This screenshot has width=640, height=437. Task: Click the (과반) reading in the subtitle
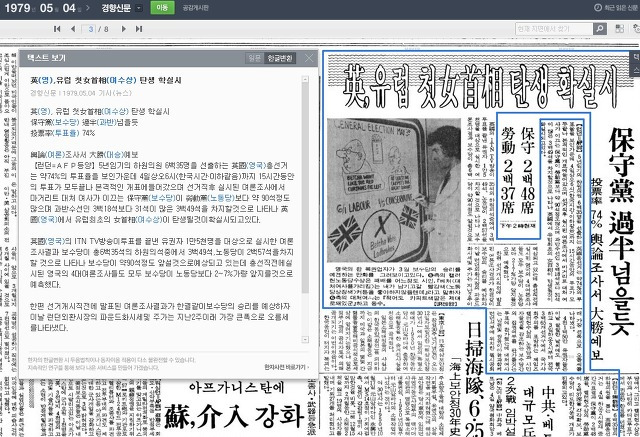[x=107, y=122]
